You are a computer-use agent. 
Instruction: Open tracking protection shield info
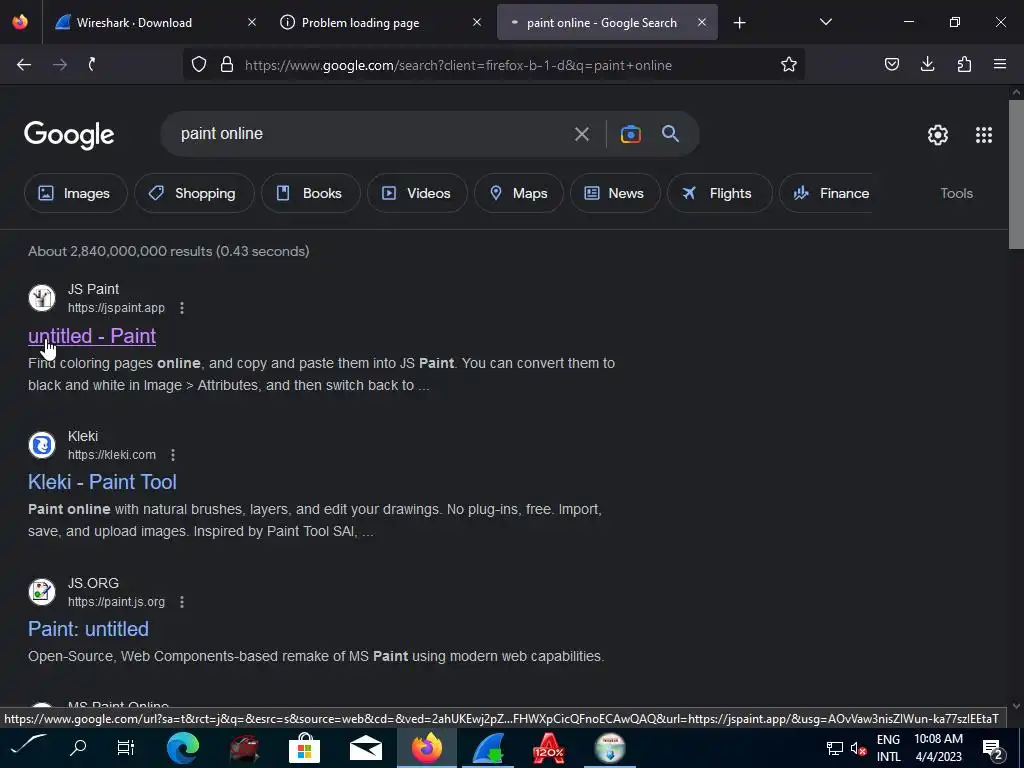click(x=199, y=65)
